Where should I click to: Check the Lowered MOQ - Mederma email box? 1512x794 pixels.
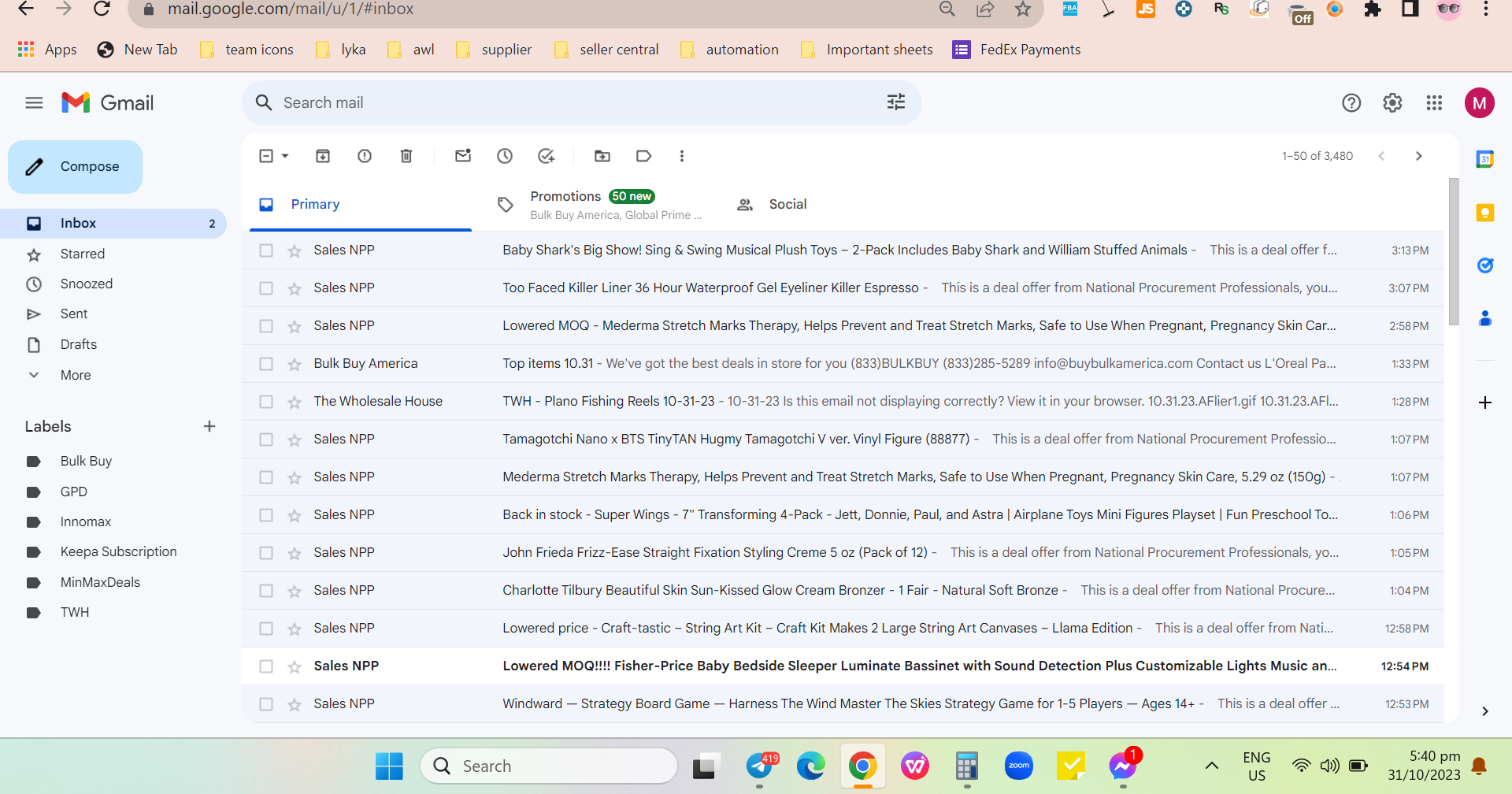tap(266, 326)
